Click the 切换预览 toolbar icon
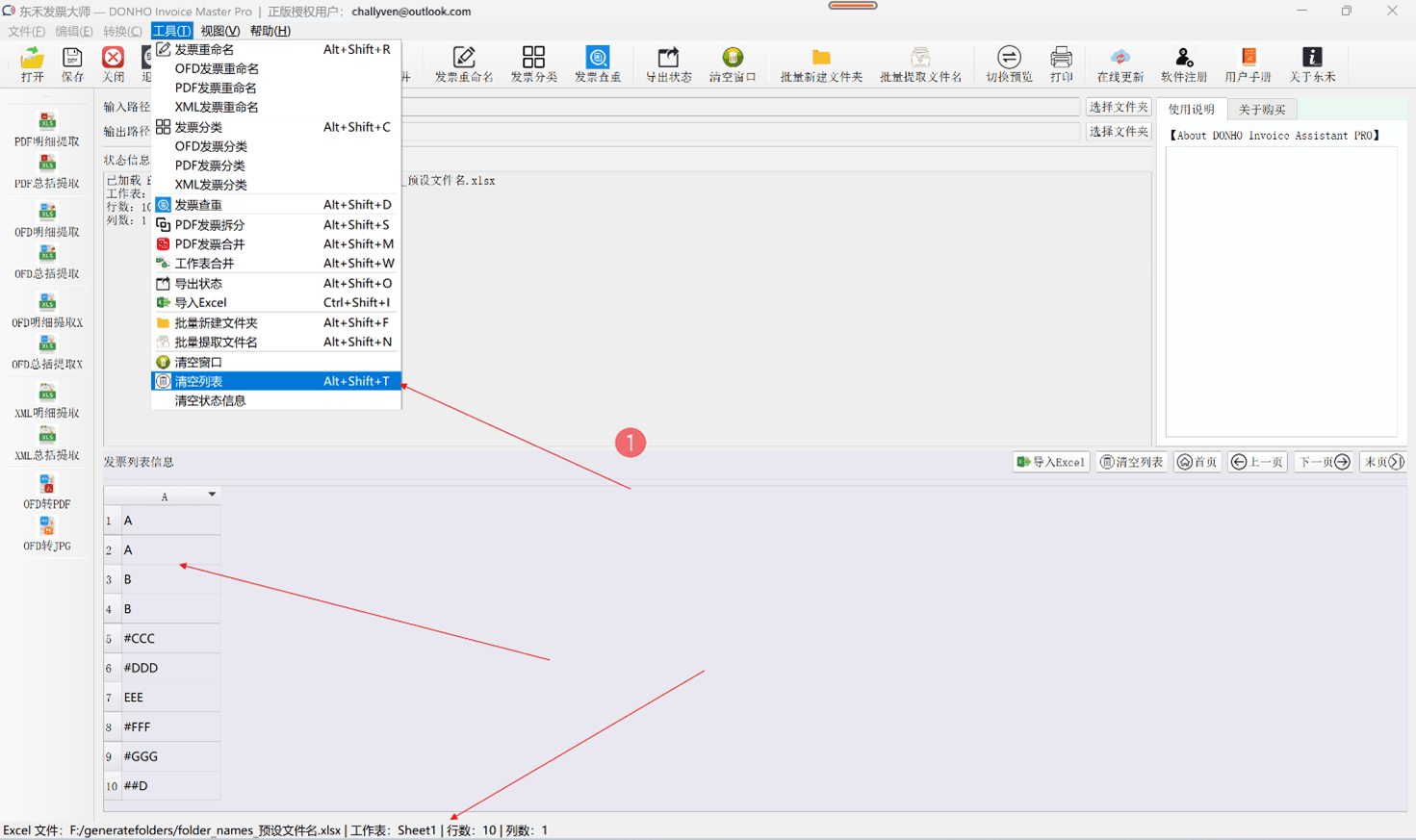This screenshot has width=1416, height=840. pyautogui.click(x=1009, y=64)
